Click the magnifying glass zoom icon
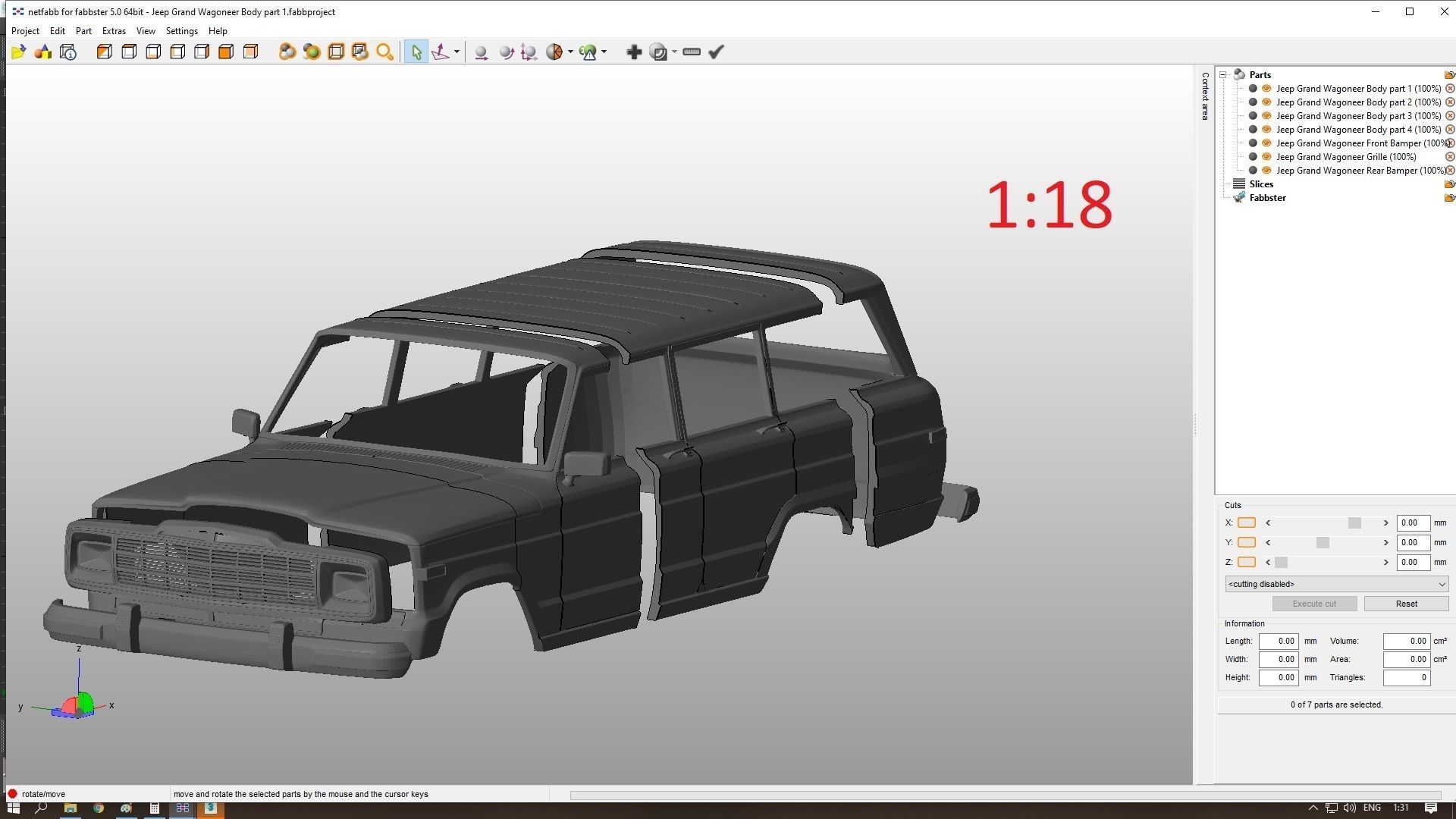The width and height of the screenshot is (1456, 819). coord(384,52)
